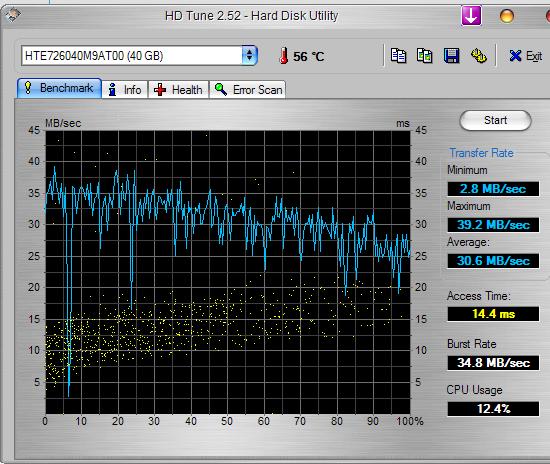Switch to the Benchmark tab

[x=59, y=88]
